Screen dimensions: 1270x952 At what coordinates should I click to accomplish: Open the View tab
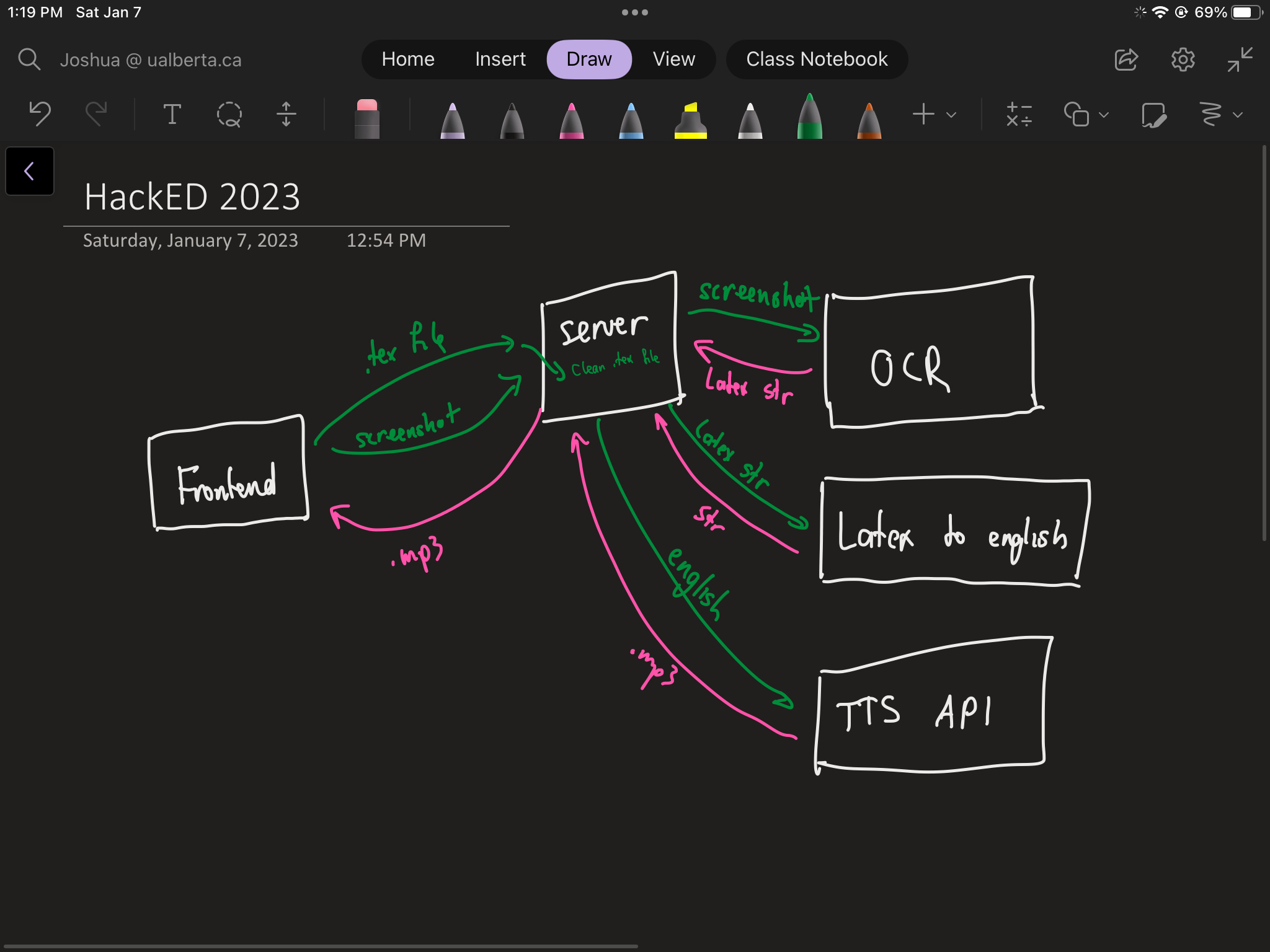pos(673,59)
